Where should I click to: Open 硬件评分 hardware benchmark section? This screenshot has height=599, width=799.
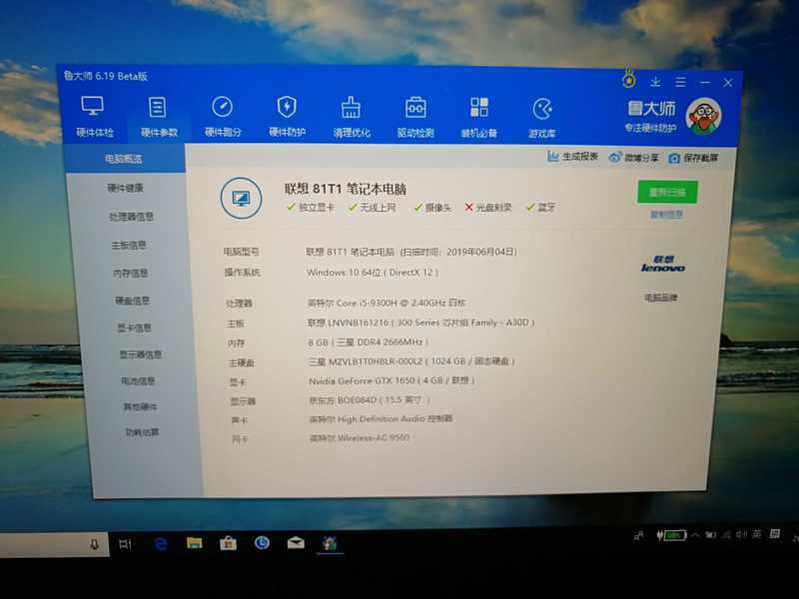pyautogui.click(x=223, y=118)
